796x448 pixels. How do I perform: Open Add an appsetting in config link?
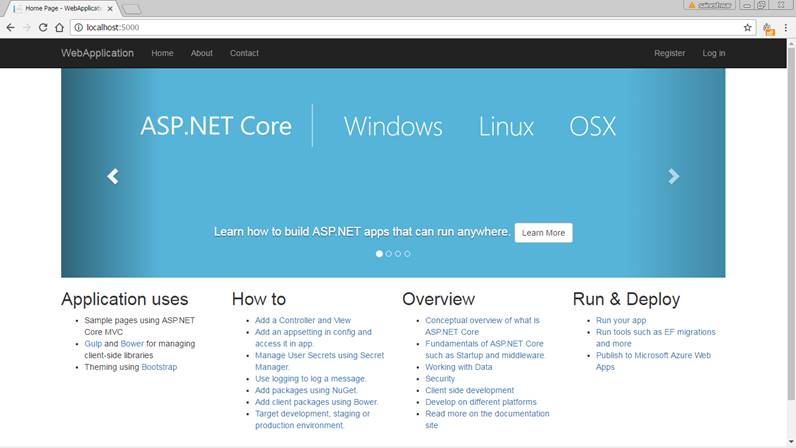click(x=313, y=338)
